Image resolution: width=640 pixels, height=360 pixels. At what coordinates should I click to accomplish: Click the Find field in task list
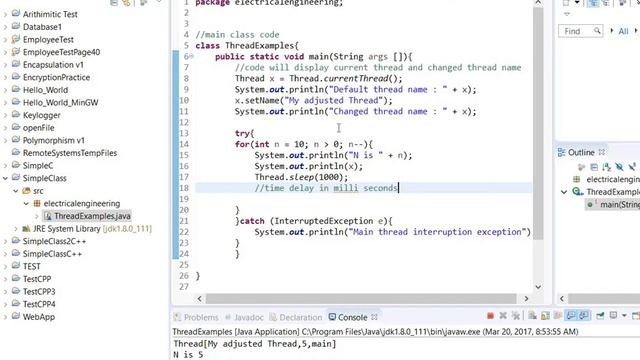(x=580, y=31)
